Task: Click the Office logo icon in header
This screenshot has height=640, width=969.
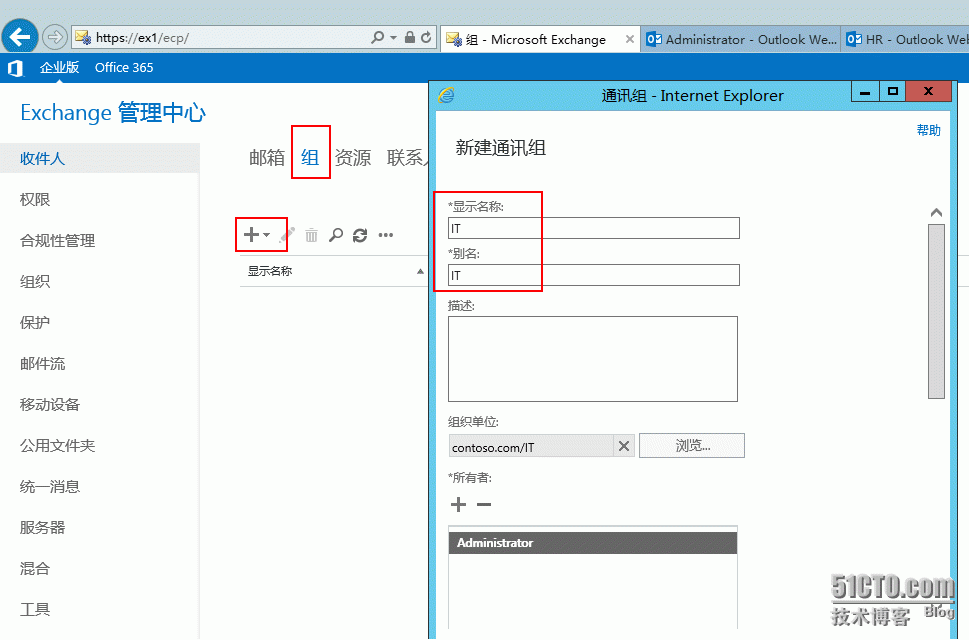Action: [x=15, y=68]
